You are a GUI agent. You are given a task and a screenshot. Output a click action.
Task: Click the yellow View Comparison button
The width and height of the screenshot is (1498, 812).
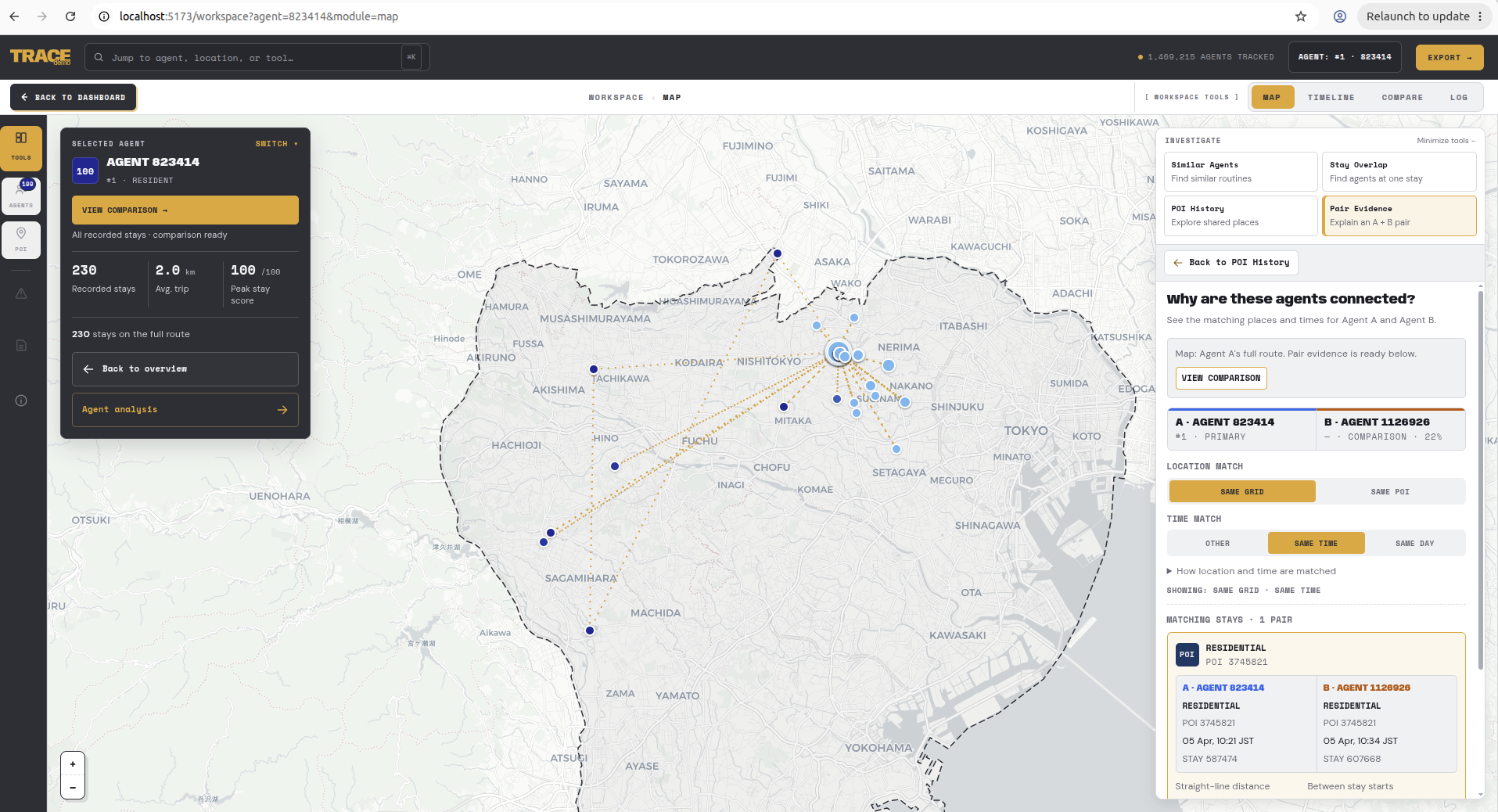(x=185, y=210)
